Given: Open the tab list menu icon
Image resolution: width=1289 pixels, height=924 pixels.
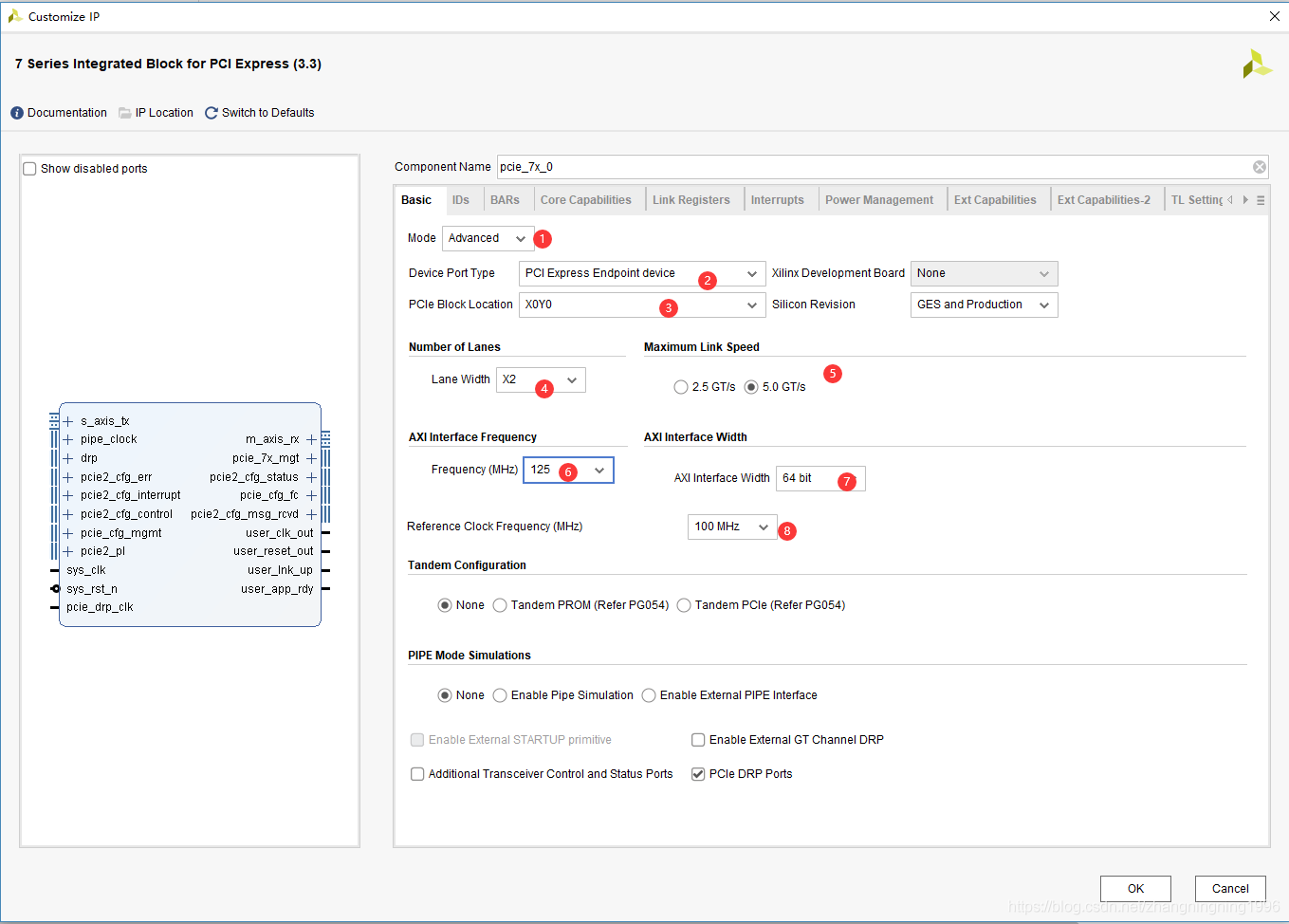Looking at the screenshot, I should [x=1261, y=200].
